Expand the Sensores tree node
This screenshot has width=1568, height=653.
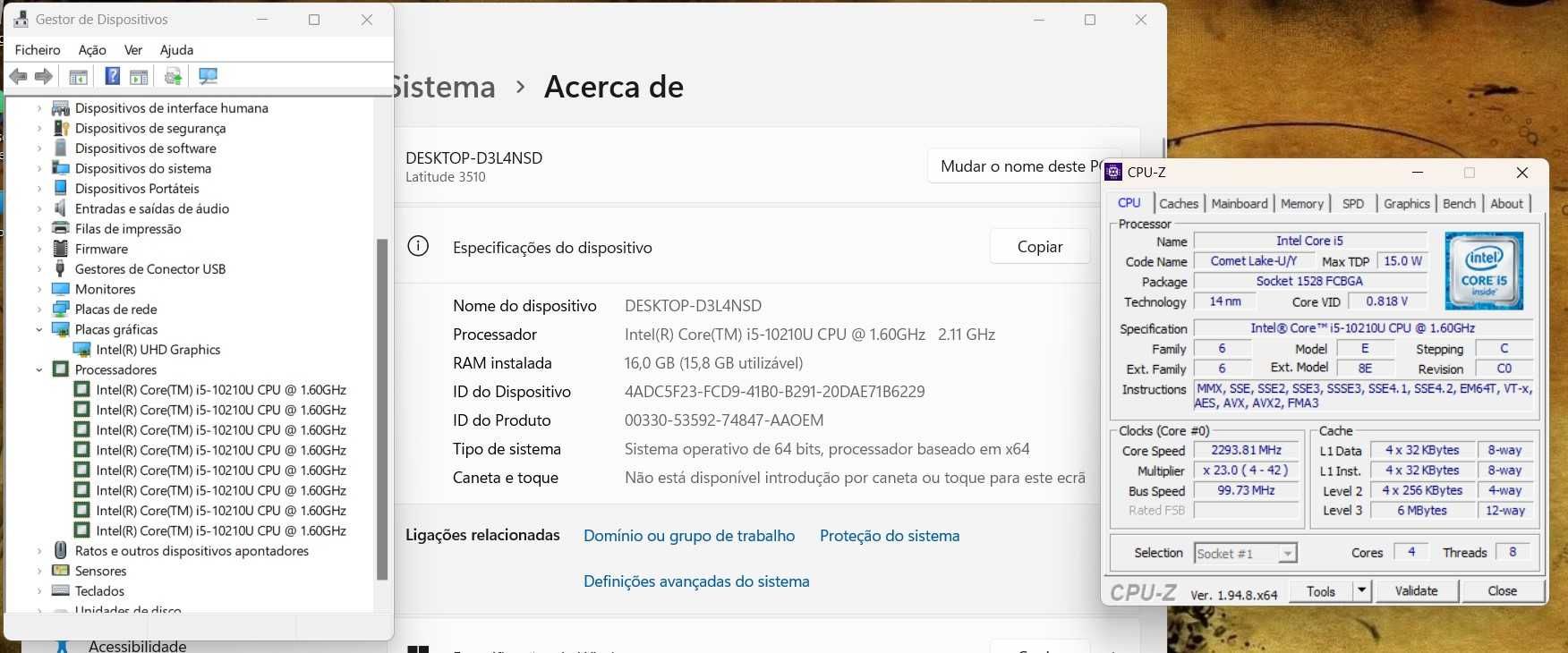[38, 571]
